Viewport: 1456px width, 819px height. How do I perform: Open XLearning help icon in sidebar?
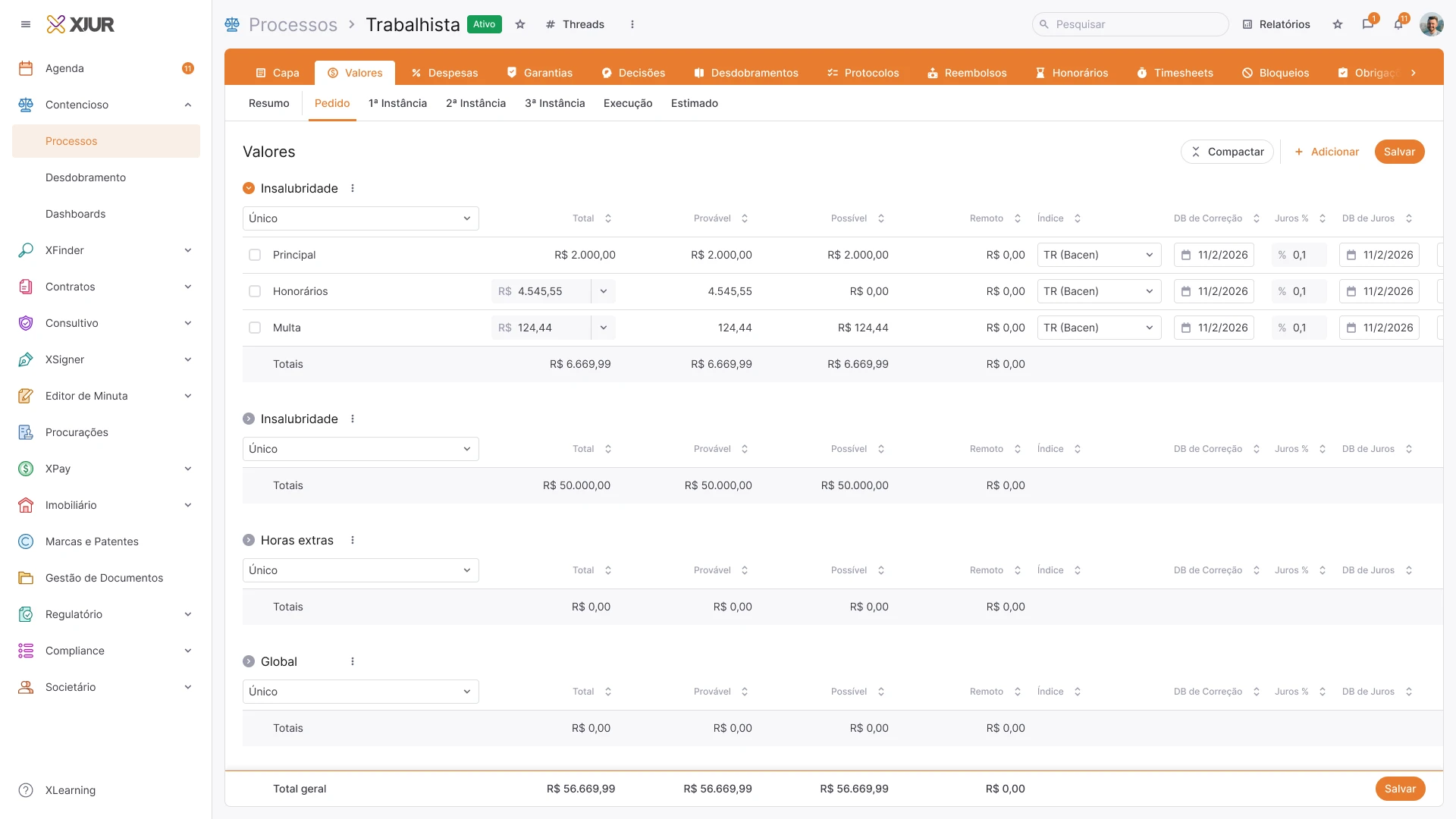(26, 790)
